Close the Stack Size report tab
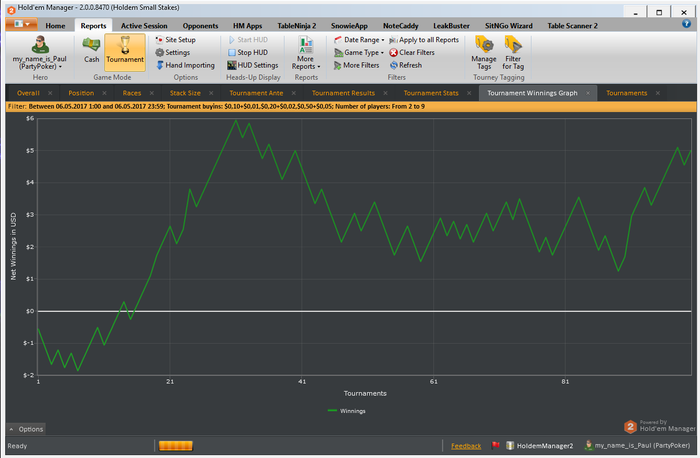This screenshot has width=700, height=458. (x=211, y=93)
